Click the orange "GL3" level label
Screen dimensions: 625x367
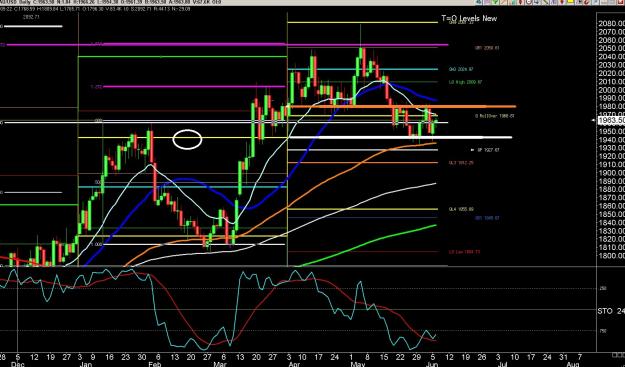(462, 163)
